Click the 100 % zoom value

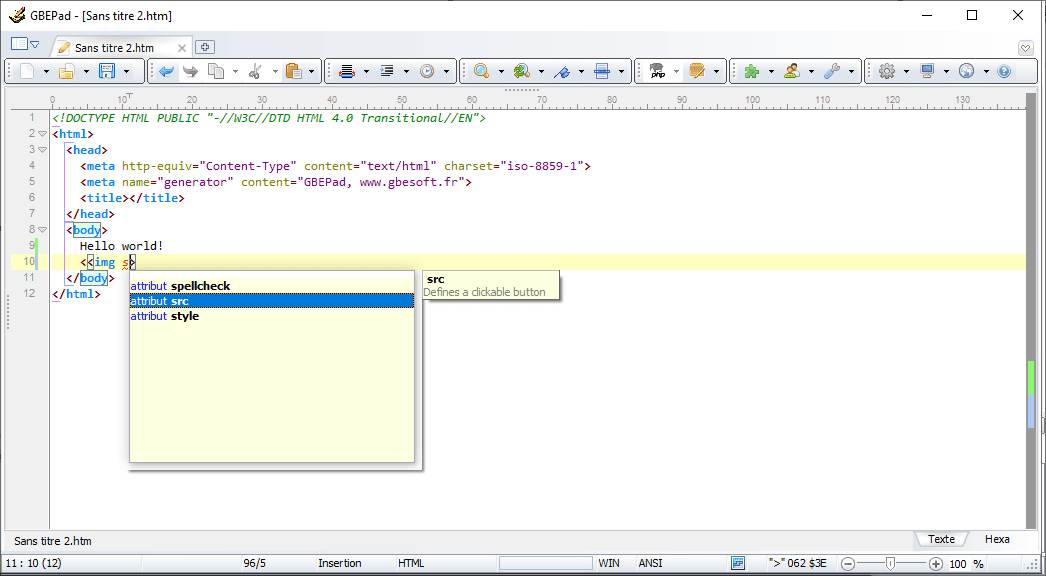pyautogui.click(x=966, y=564)
